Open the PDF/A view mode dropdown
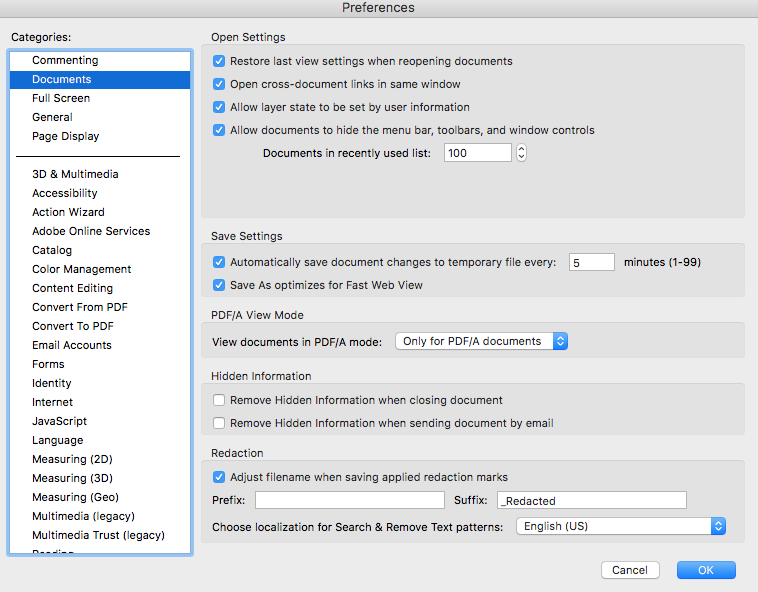The image size is (758, 592). (x=482, y=341)
